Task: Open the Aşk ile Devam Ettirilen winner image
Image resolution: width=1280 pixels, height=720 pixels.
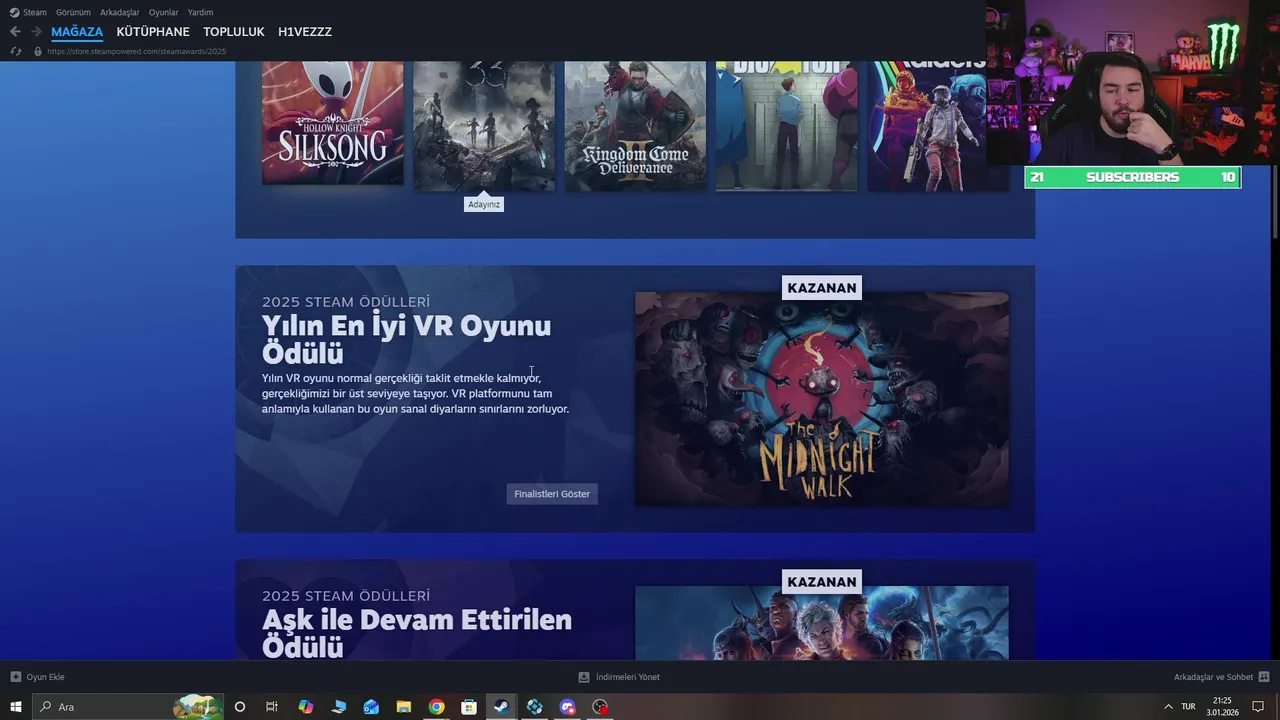Action: (x=822, y=623)
